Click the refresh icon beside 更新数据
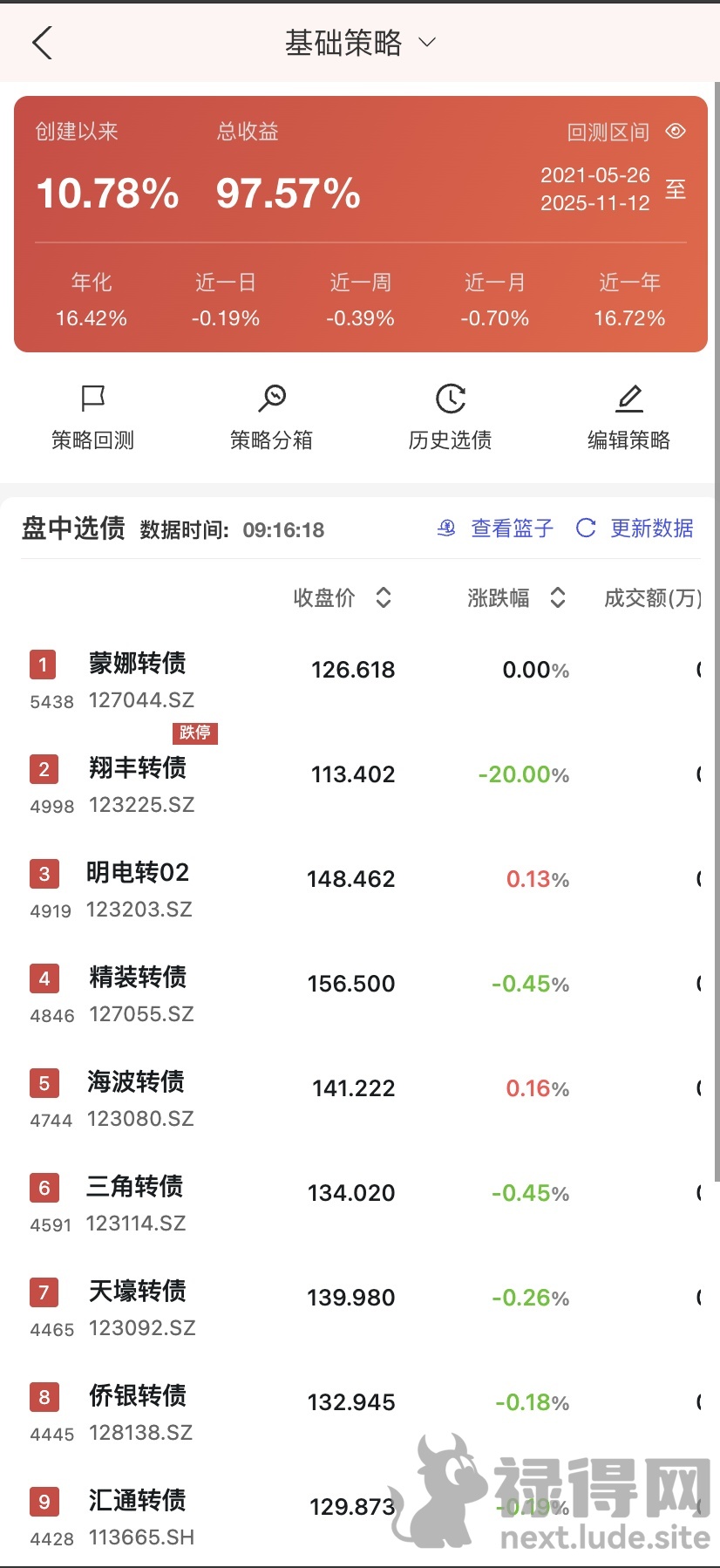Image resolution: width=720 pixels, height=1568 pixels. click(x=586, y=528)
